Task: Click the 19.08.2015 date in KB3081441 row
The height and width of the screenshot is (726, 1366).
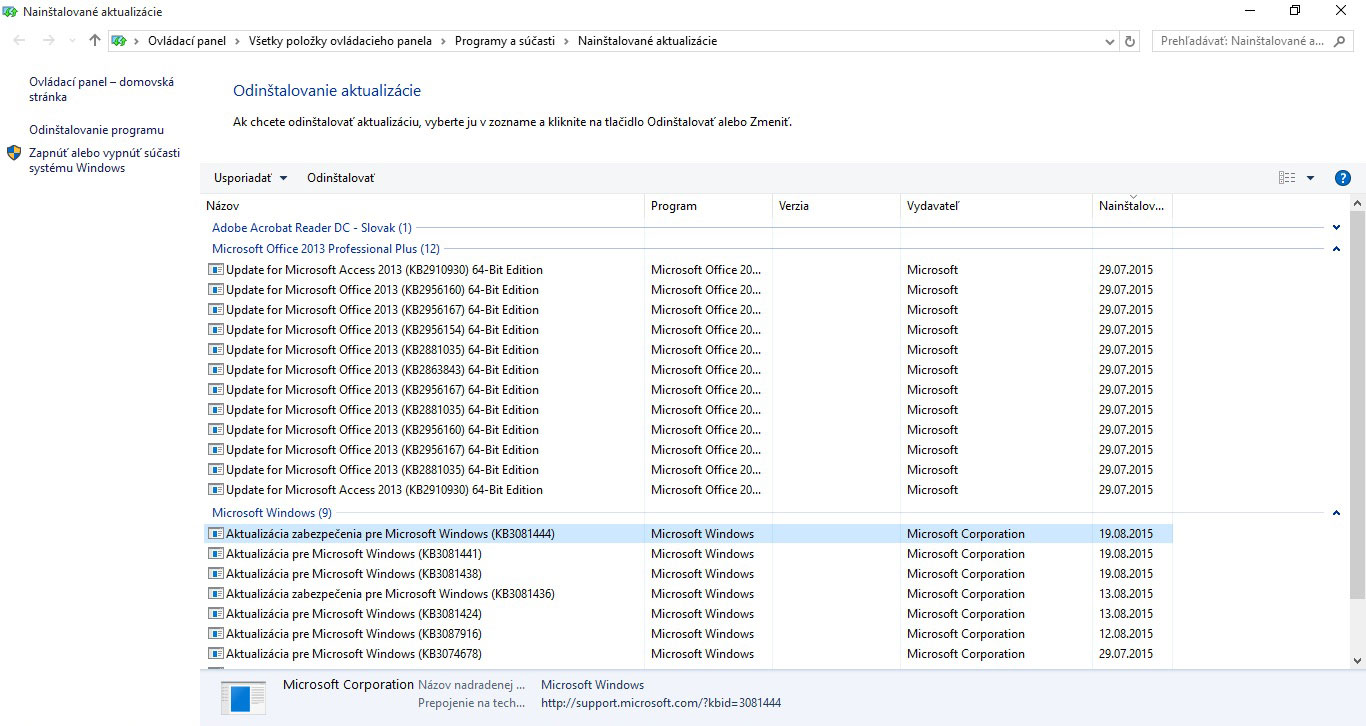Action: (x=1126, y=554)
